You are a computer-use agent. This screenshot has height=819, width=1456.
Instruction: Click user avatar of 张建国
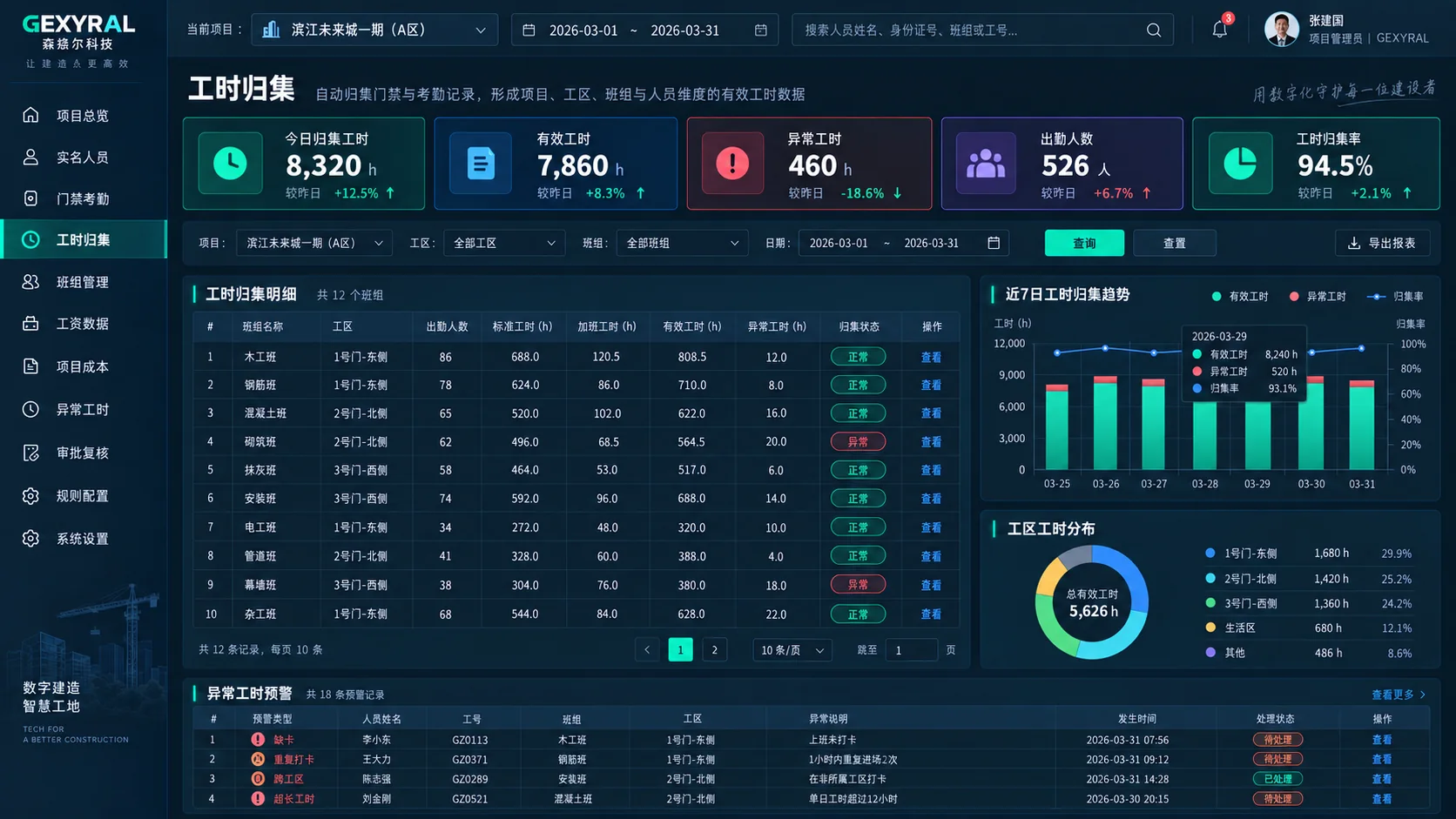[1281, 30]
